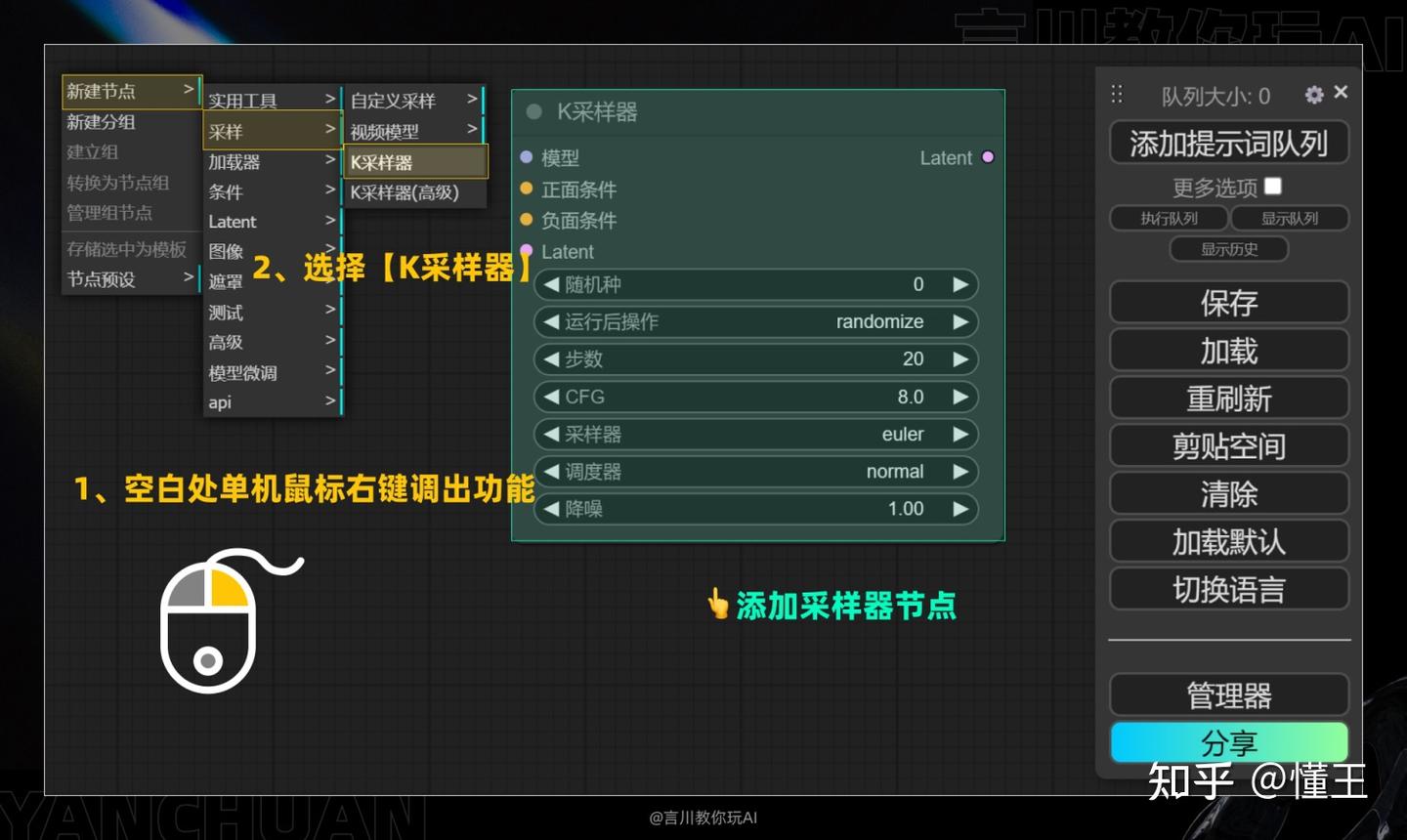The height and width of the screenshot is (840, 1407).
Task: Click the 加载默认 button
Action: click(1229, 542)
